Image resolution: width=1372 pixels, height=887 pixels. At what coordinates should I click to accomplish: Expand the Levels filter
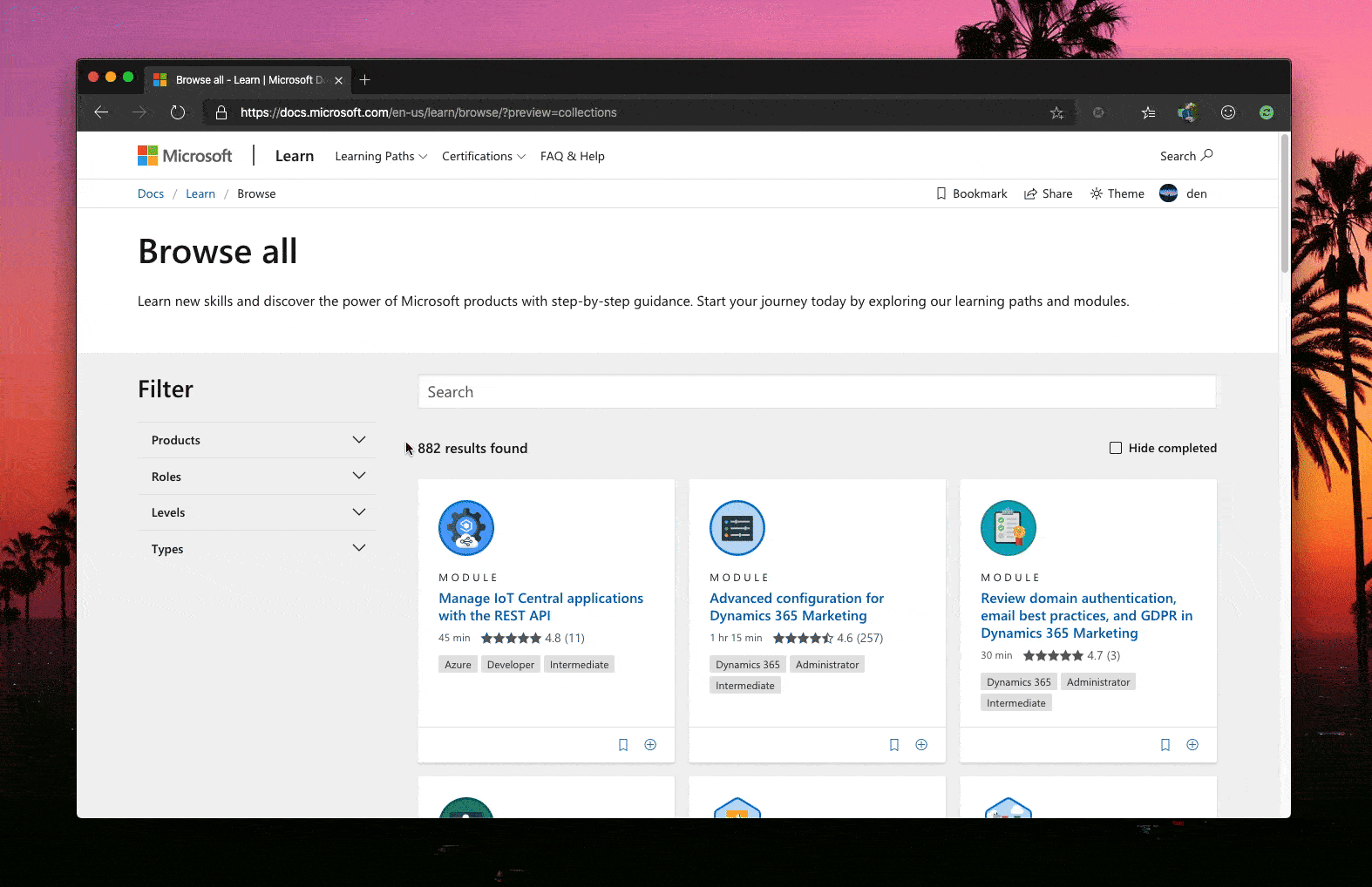pyautogui.click(x=257, y=512)
